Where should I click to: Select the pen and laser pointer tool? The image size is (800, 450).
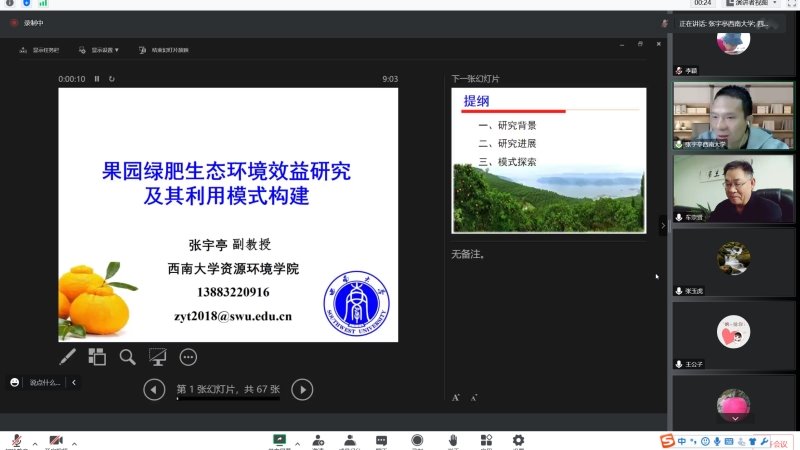coord(68,356)
